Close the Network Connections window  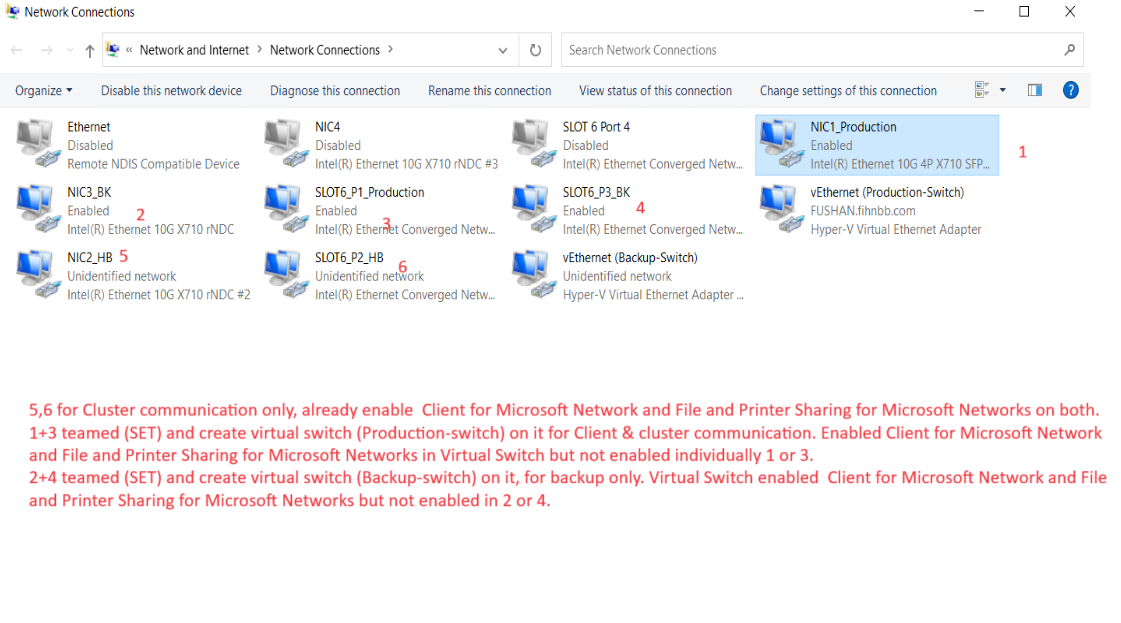(x=1070, y=11)
